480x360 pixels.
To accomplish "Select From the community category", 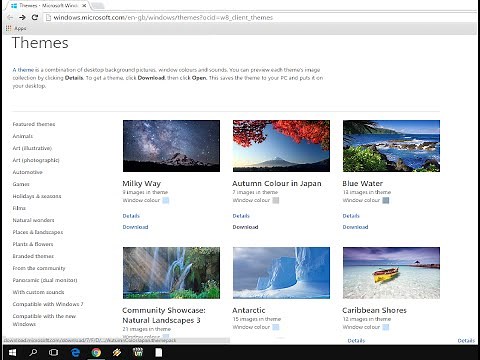I will (39, 268).
